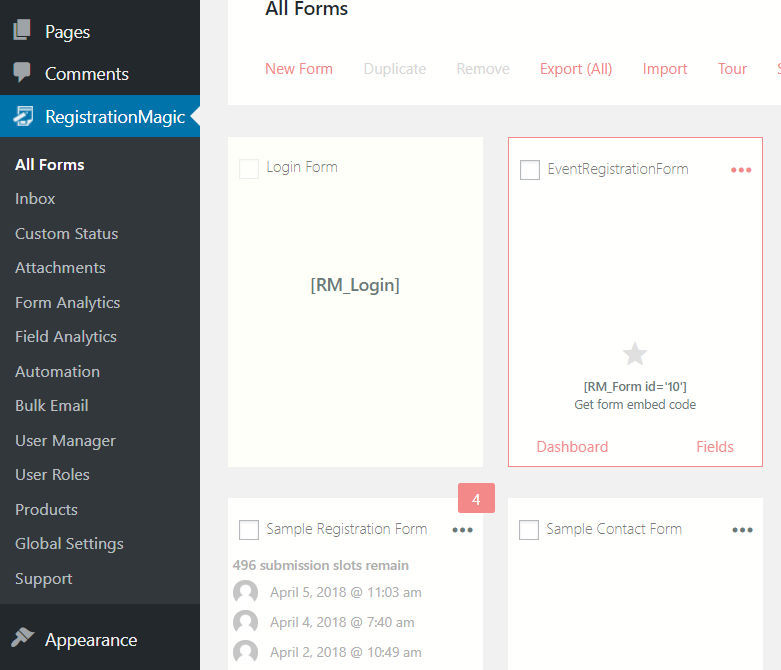This screenshot has width=781, height=670.
Task: Check the Login Form checkbox
Action: coord(249,168)
